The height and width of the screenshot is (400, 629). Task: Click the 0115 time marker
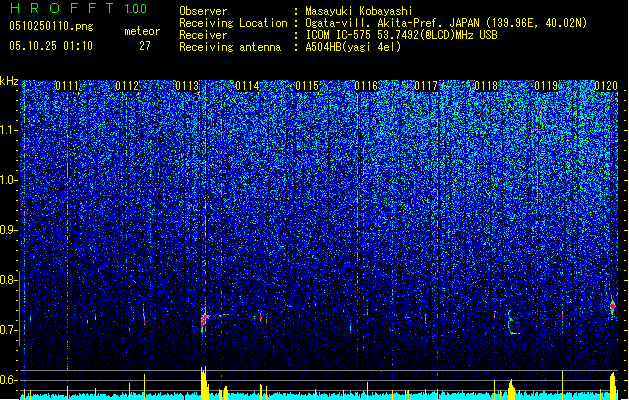coord(307,86)
